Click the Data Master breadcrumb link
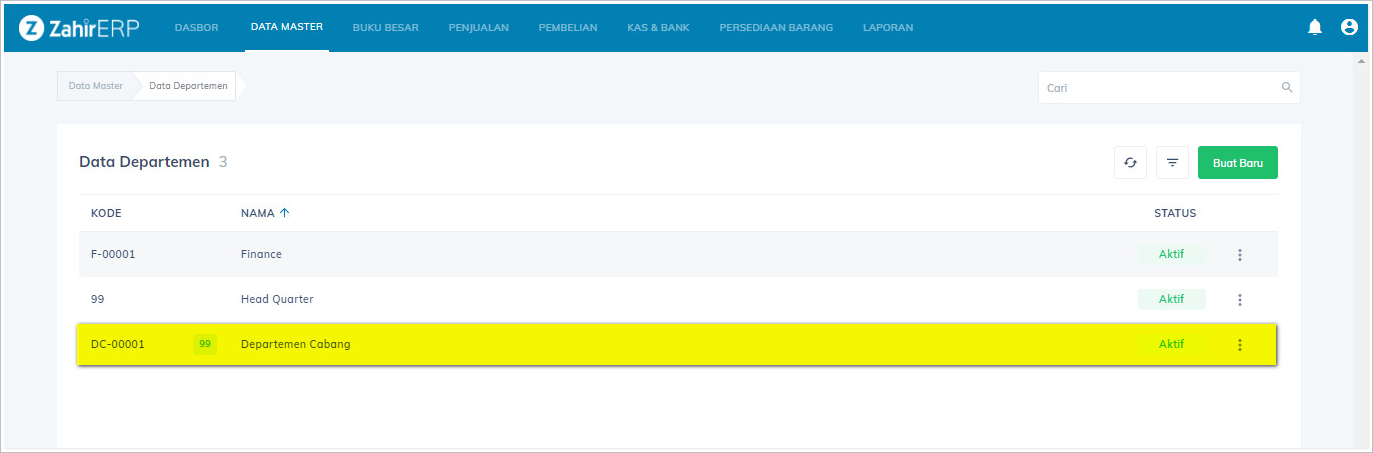The width and height of the screenshot is (1373, 453). (96, 86)
